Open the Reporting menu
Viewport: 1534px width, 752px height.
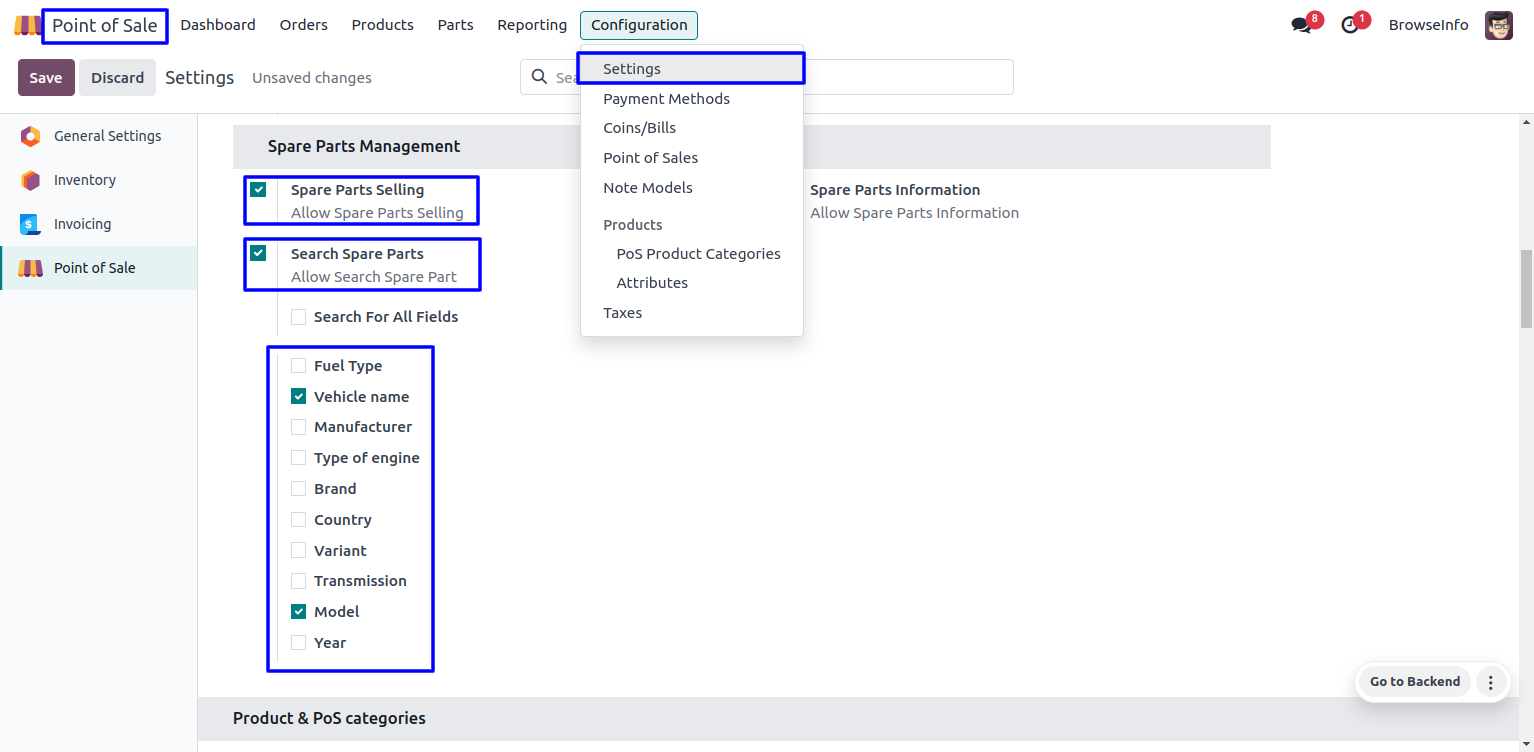pos(532,25)
